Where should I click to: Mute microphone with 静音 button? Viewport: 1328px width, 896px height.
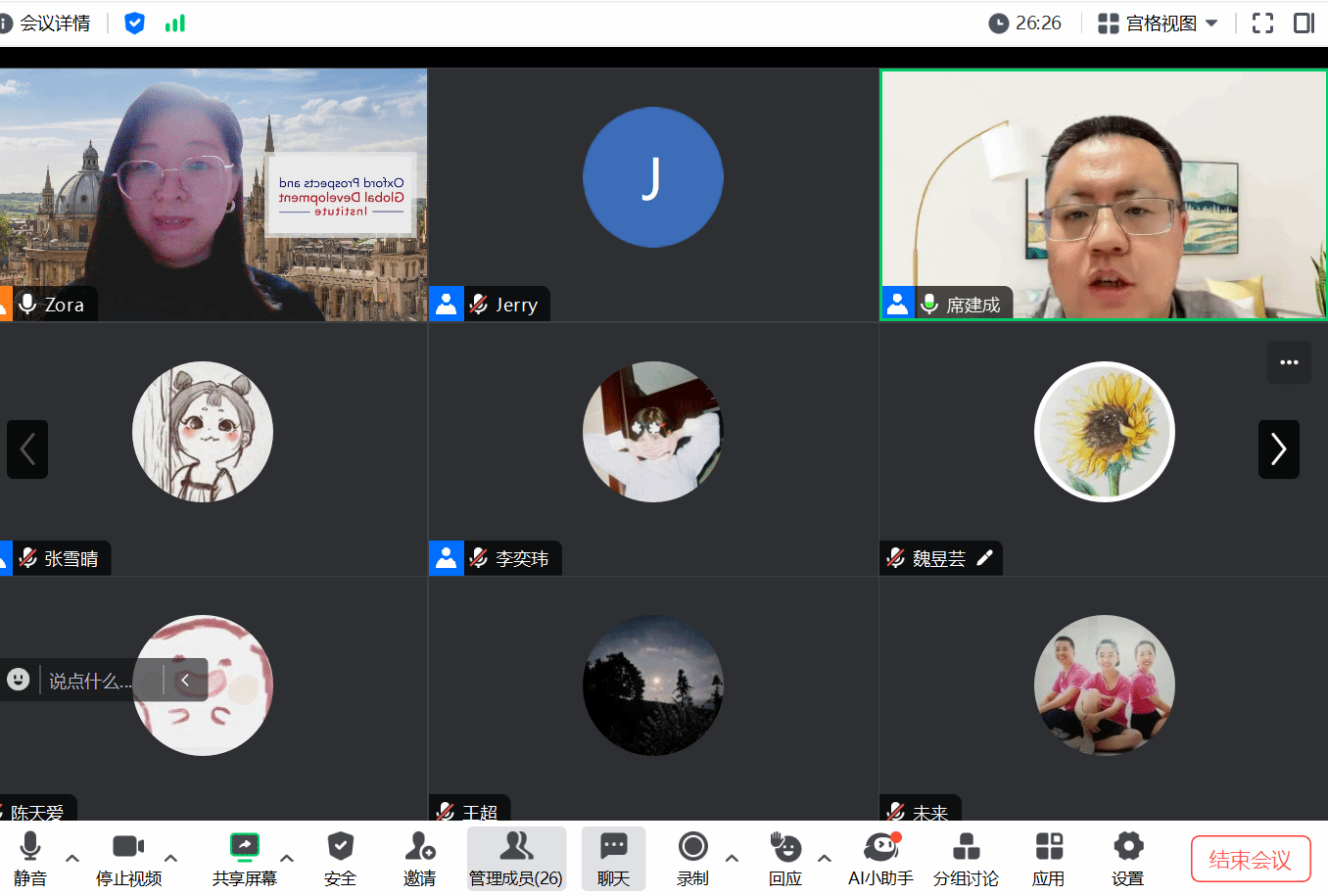pyautogui.click(x=30, y=858)
